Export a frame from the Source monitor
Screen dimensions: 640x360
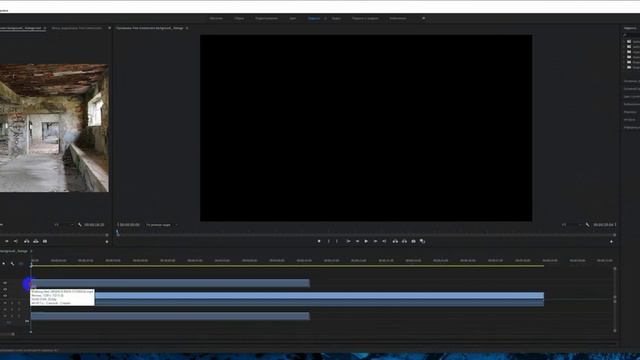pyautogui.click(x=45, y=241)
